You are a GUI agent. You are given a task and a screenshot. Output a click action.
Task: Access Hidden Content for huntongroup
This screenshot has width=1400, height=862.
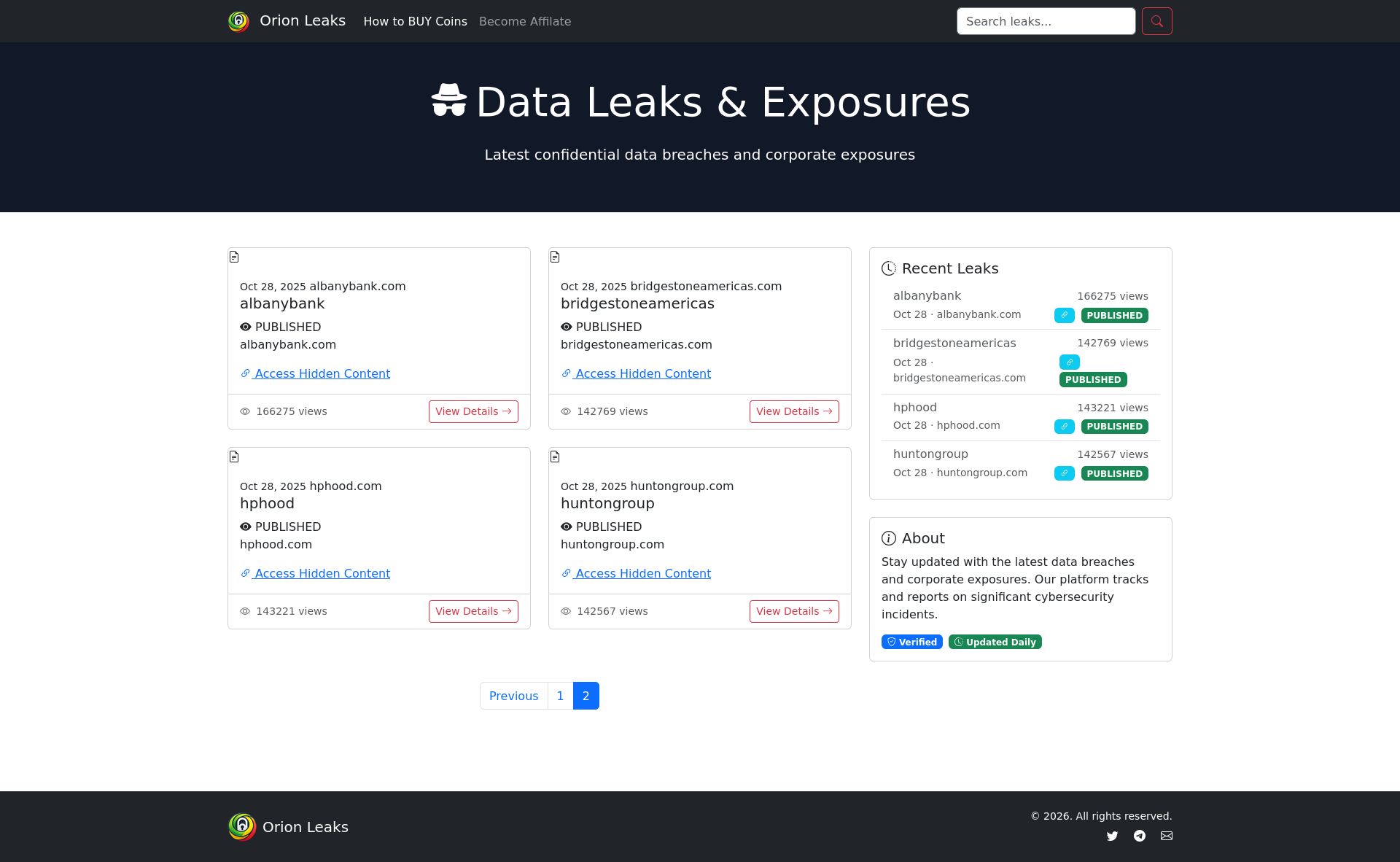[636, 573]
